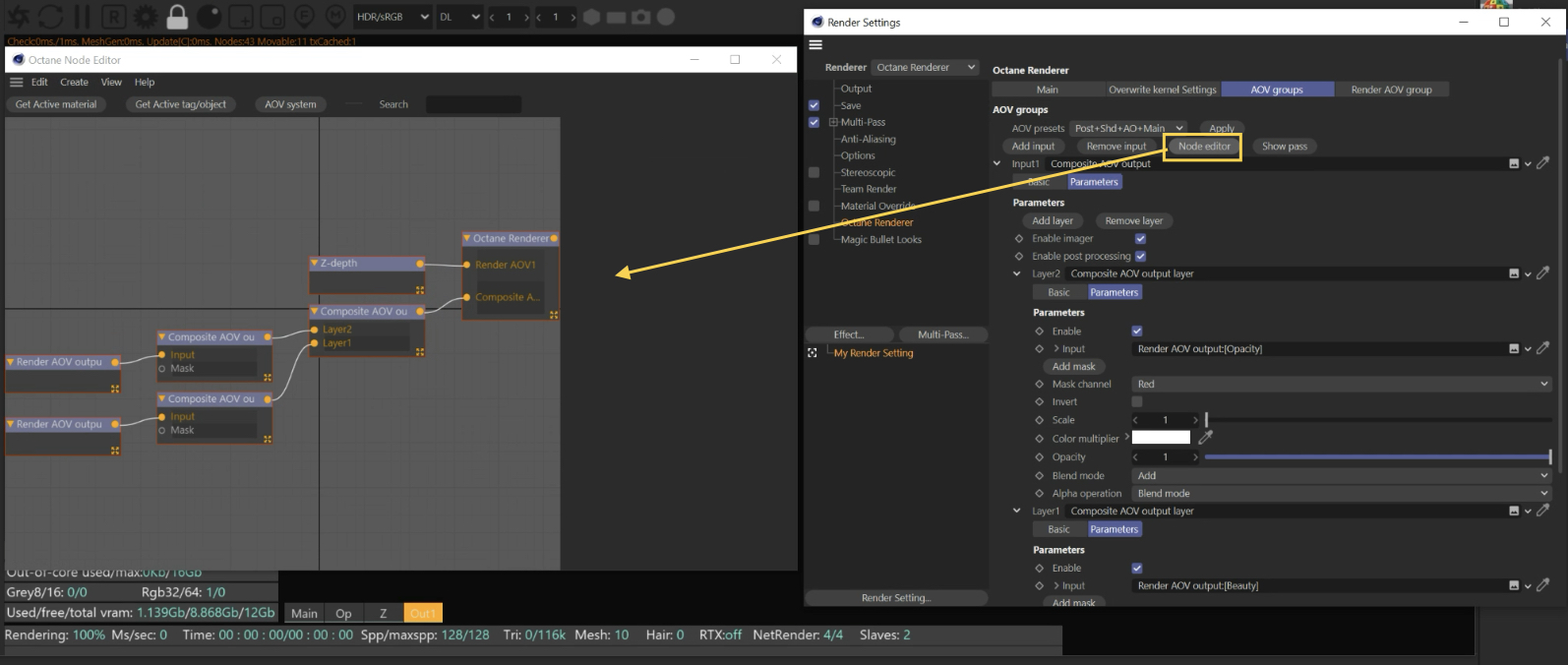Collapse the Layer2 section arrow
Viewport: 1568px width, 665px height.
pyautogui.click(x=1017, y=274)
